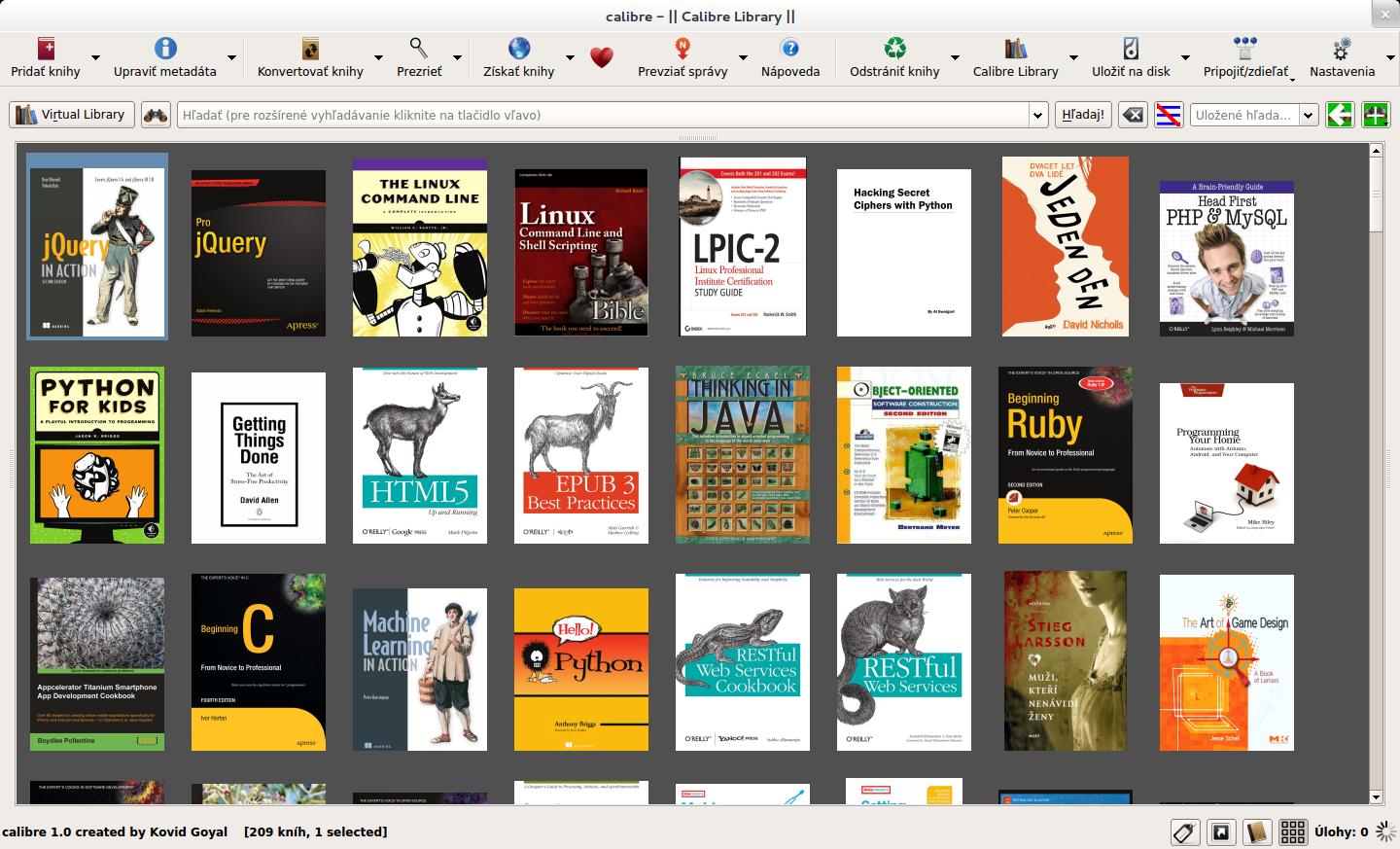
Task: Select the Machine Learning in Action cover
Action: [420, 669]
